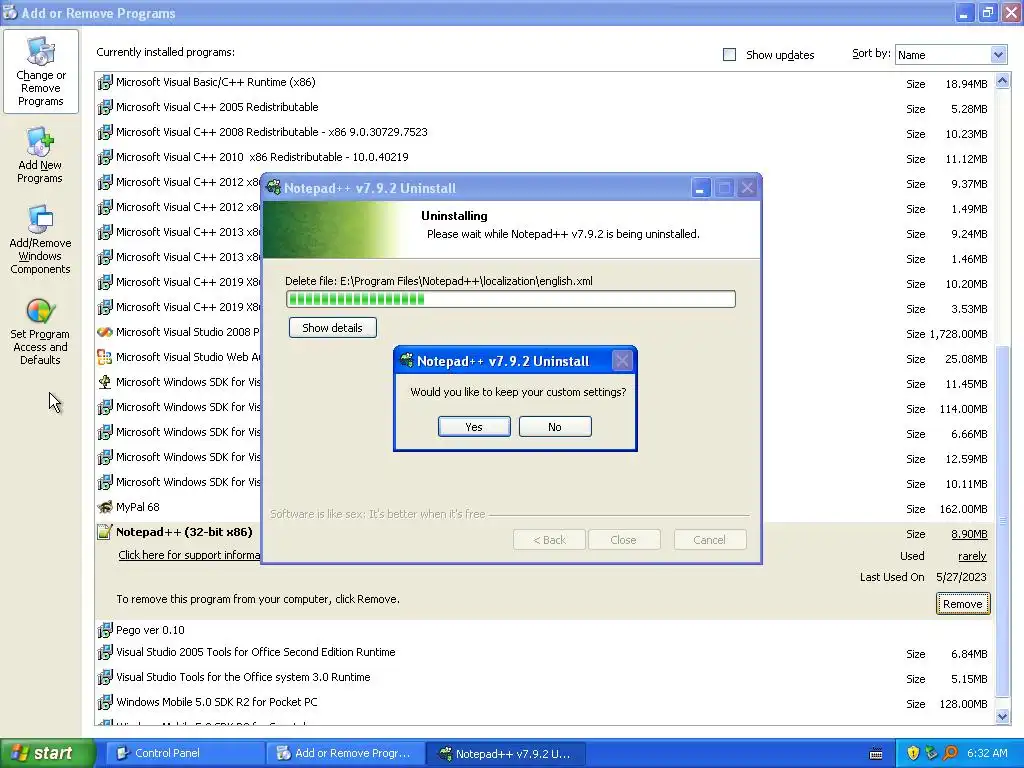1024x768 pixels.
Task: Click Visual Studio Tools Office 3.0 Runtime icon
Action: pos(104,677)
